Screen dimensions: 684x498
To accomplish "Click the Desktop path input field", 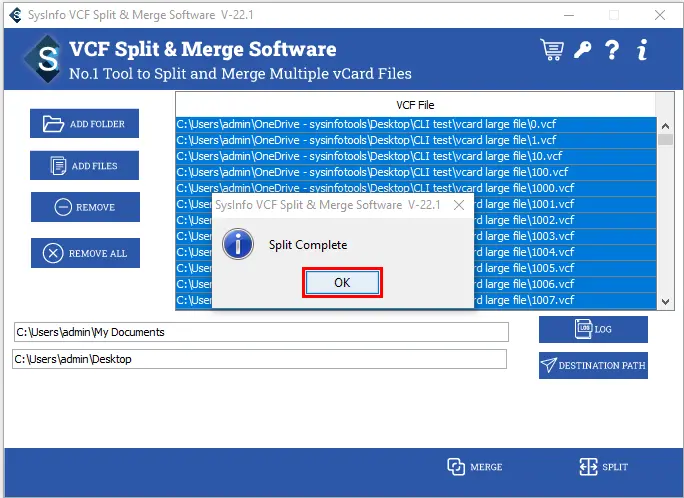I will click(259, 359).
